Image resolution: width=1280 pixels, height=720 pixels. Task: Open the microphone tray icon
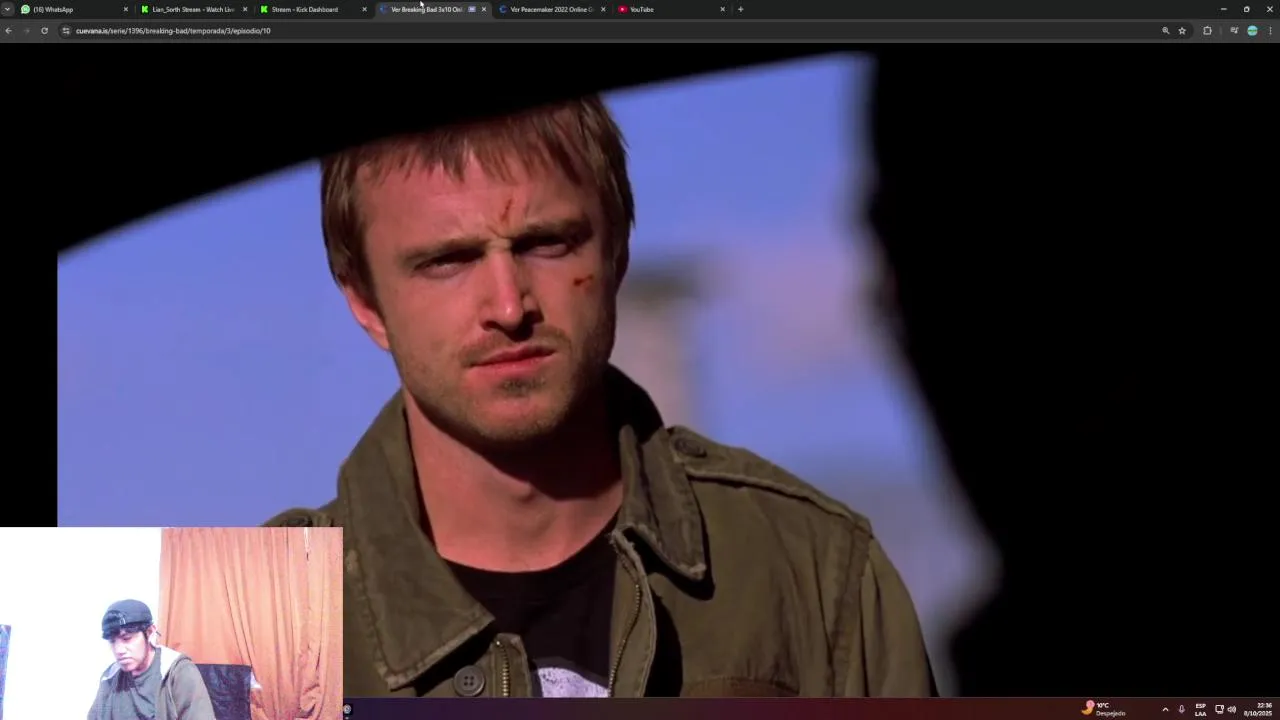point(1182,709)
